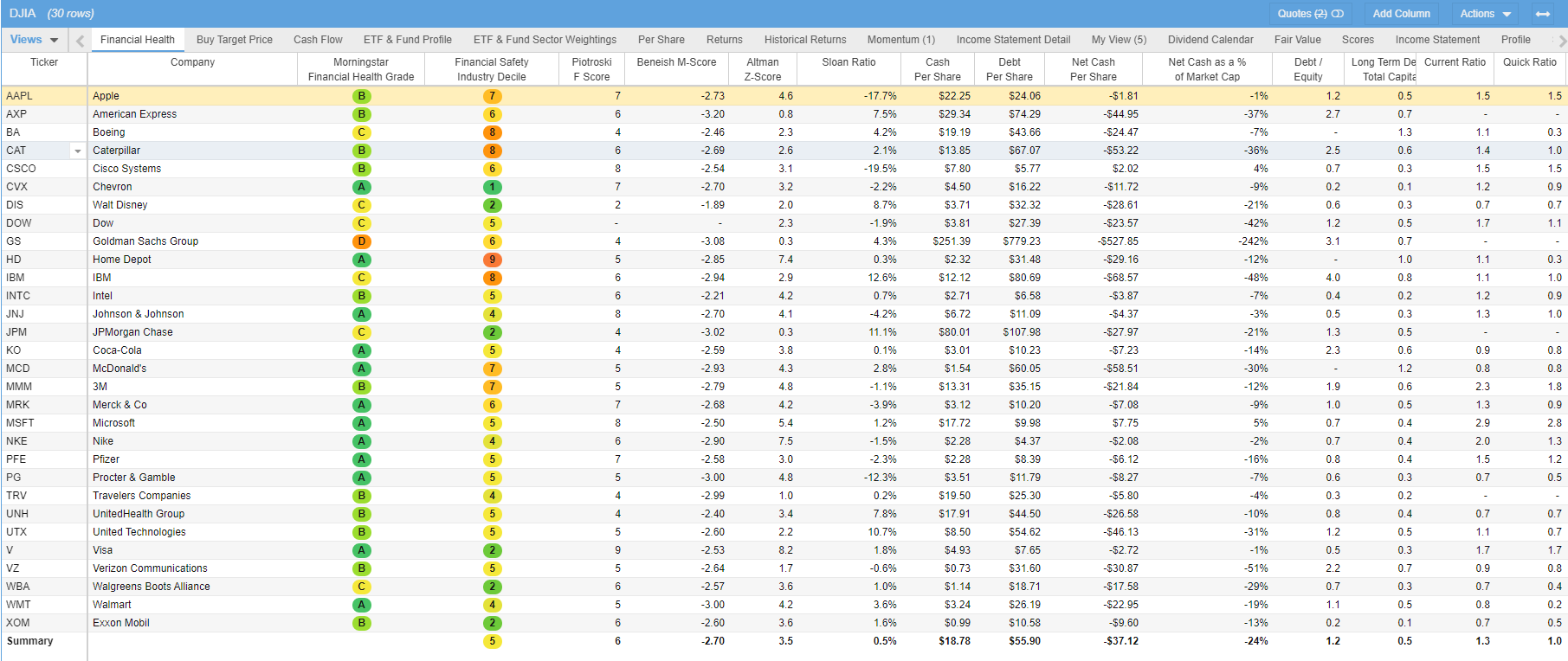1568x661 pixels.
Task: Select the Fair Value tab
Action: point(1298,40)
